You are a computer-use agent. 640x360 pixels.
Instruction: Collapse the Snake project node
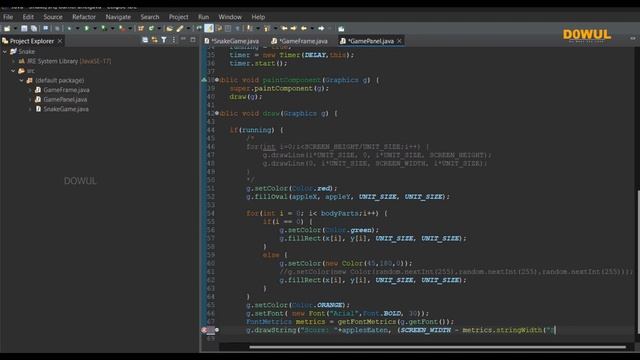click(x=5, y=51)
